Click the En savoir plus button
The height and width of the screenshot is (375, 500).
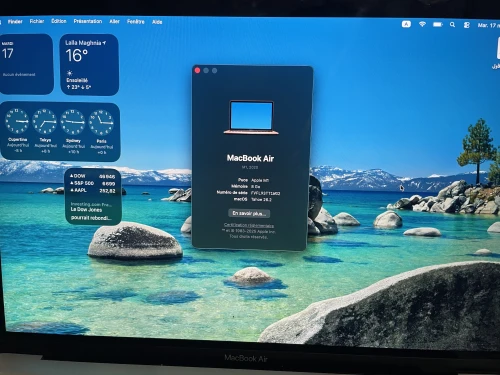(249, 213)
